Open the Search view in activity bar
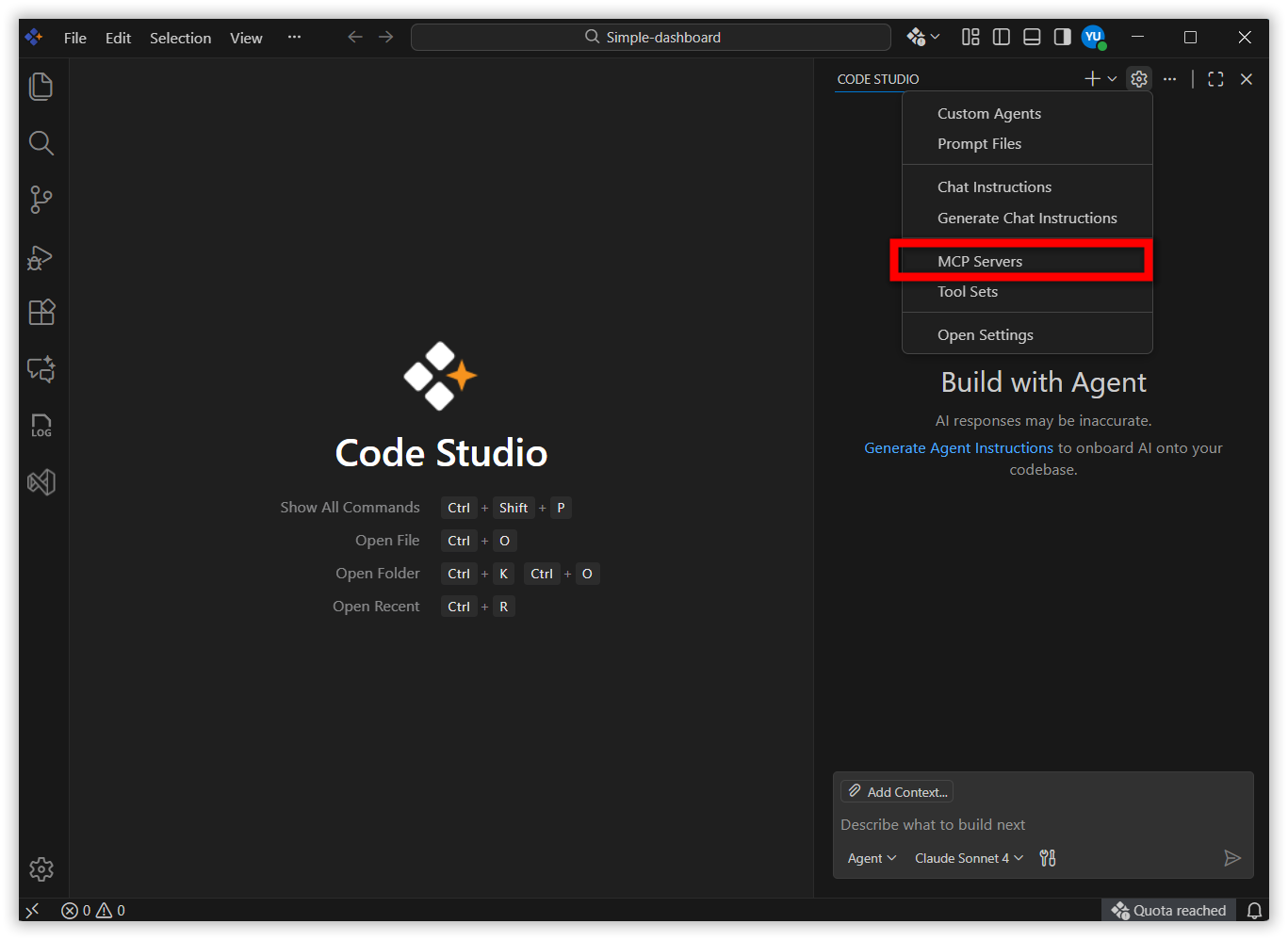Screen dimensions: 1288x940 (x=41, y=143)
